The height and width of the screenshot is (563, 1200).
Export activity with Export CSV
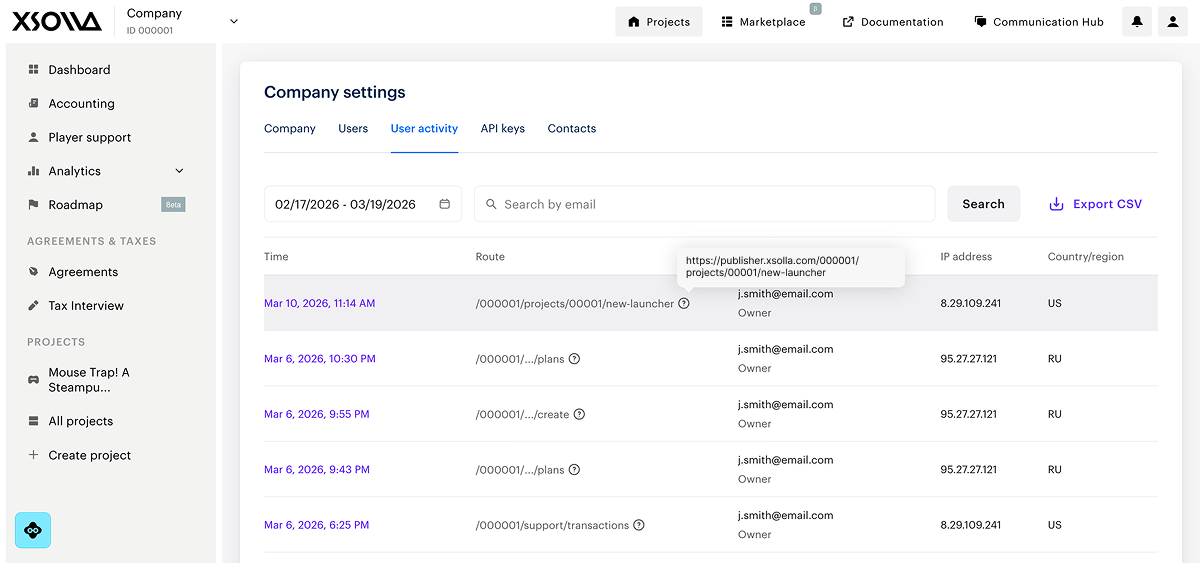[1095, 204]
